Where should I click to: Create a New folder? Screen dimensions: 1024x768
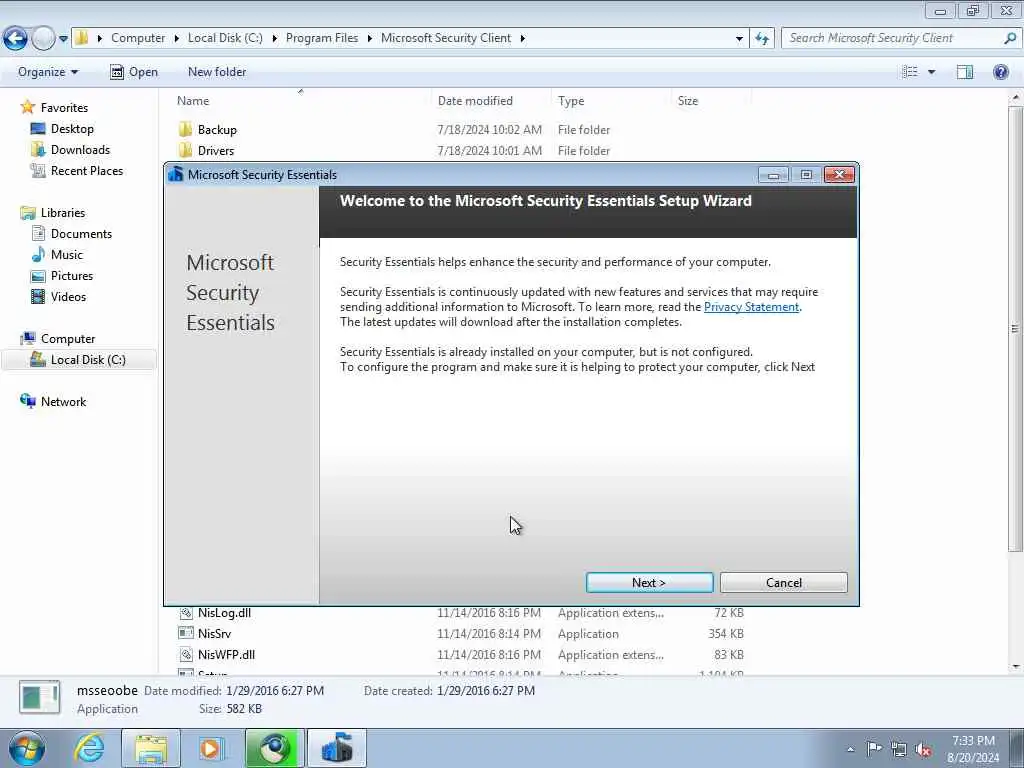tap(217, 72)
